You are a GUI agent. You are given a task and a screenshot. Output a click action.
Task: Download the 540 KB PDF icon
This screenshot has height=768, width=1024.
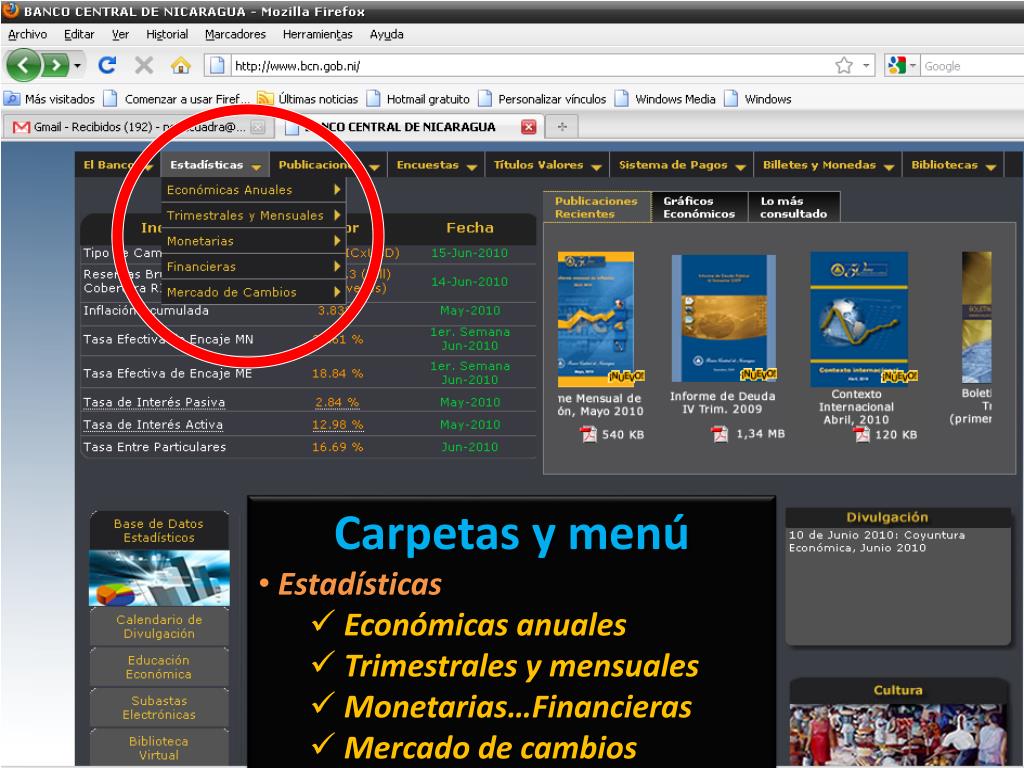588,434
